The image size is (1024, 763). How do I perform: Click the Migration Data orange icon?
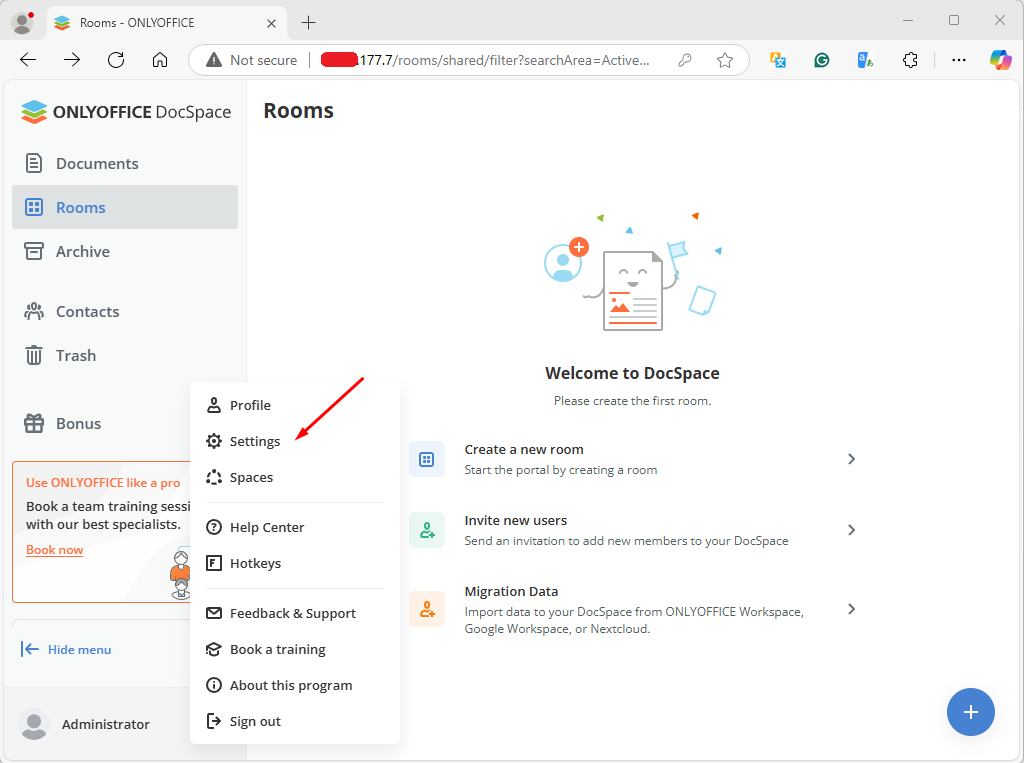[x=427, y=609]
